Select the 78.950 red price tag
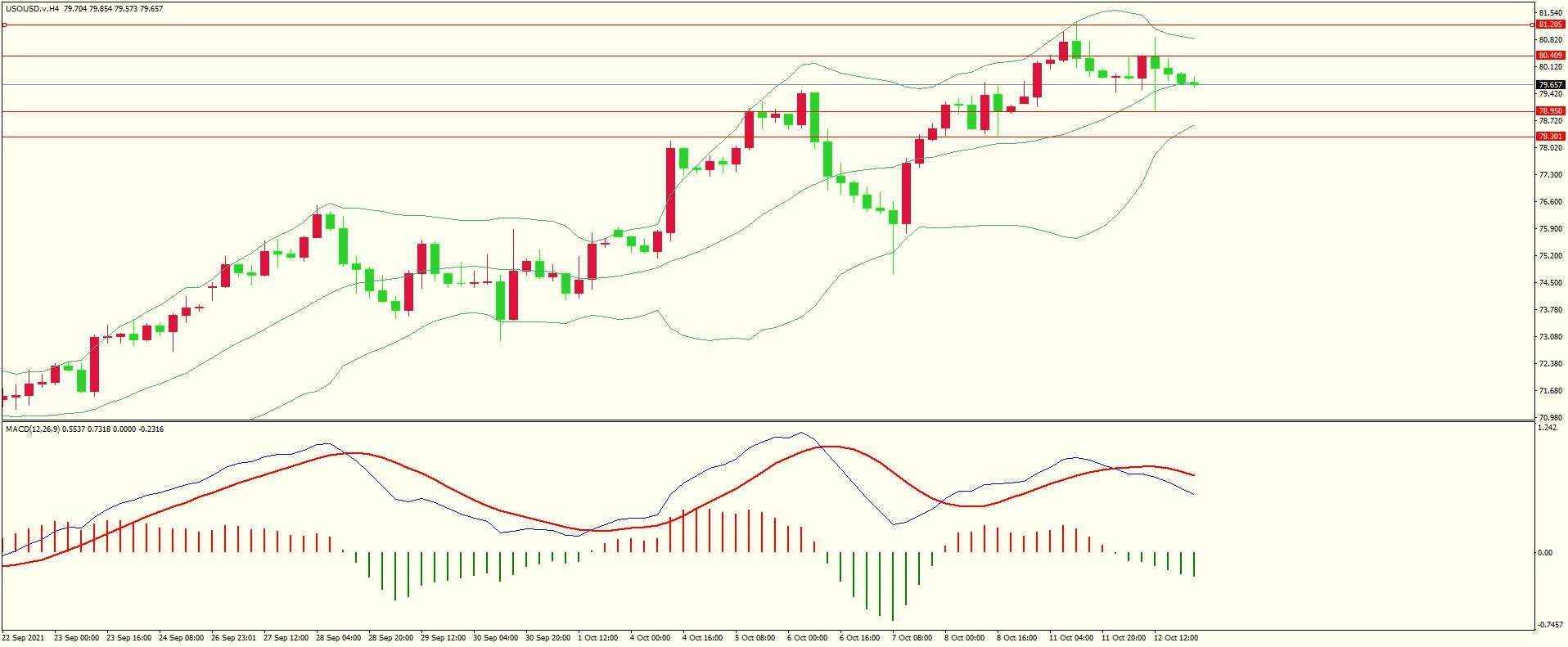The height and width of the screenshot is (647, 1568). (x=1551, y=111)
